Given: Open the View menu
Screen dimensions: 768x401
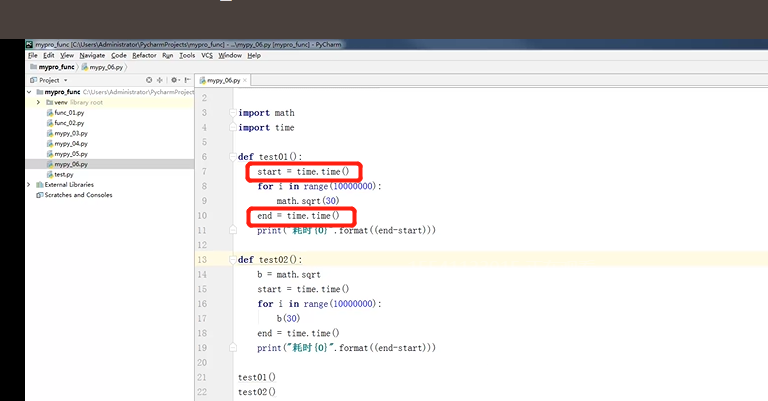Looking at the screenshot, I should [67, 56].
